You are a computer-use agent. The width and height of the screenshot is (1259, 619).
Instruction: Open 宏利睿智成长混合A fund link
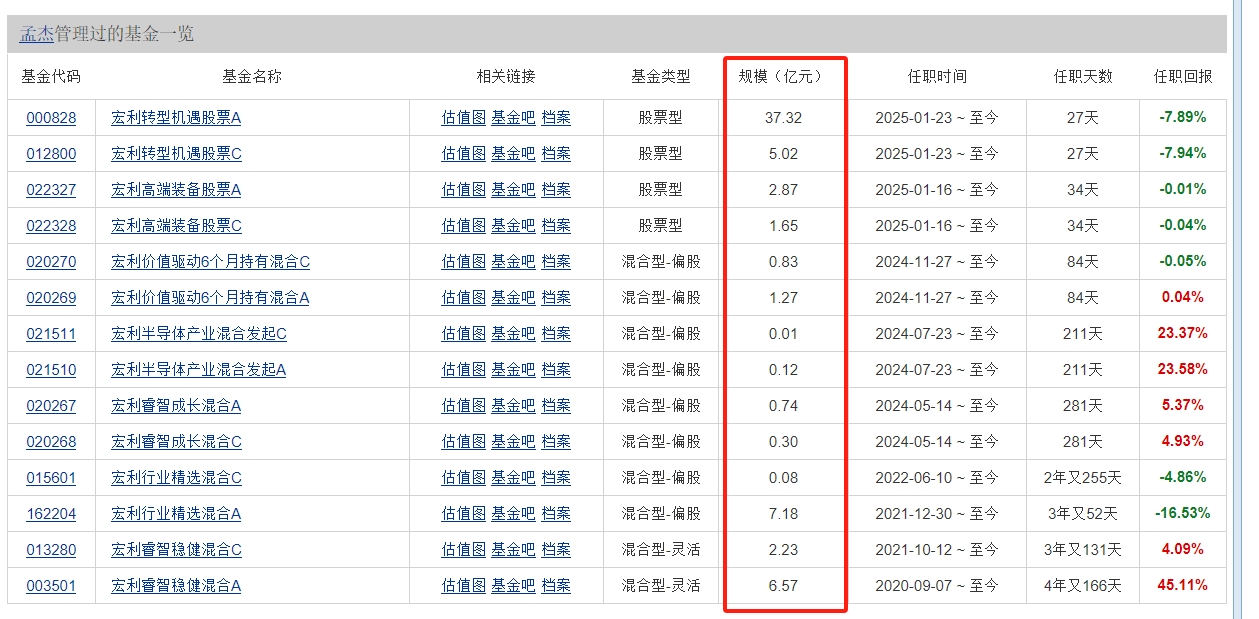[x=176, y=406]
